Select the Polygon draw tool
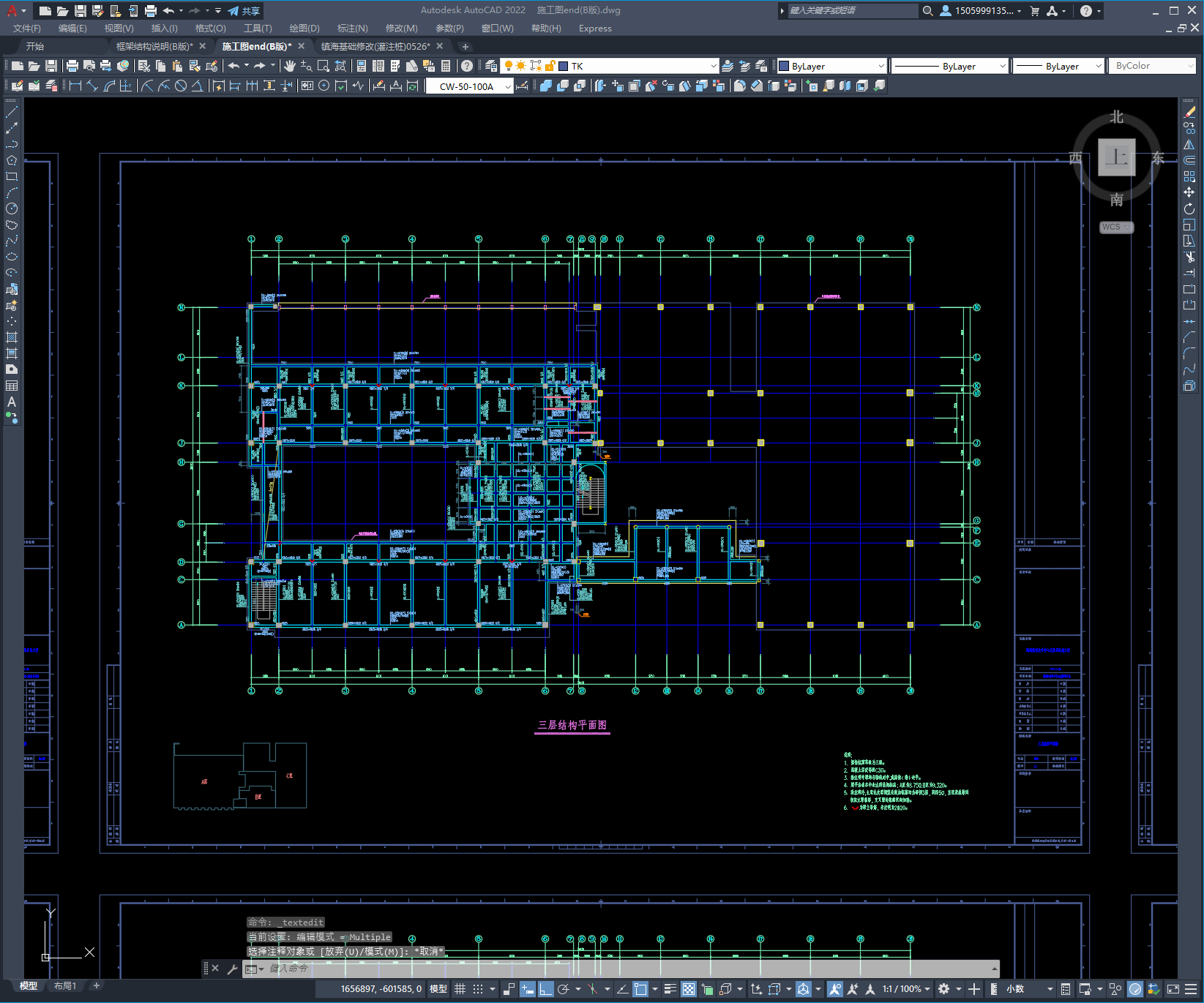 [x=12, y=161]
